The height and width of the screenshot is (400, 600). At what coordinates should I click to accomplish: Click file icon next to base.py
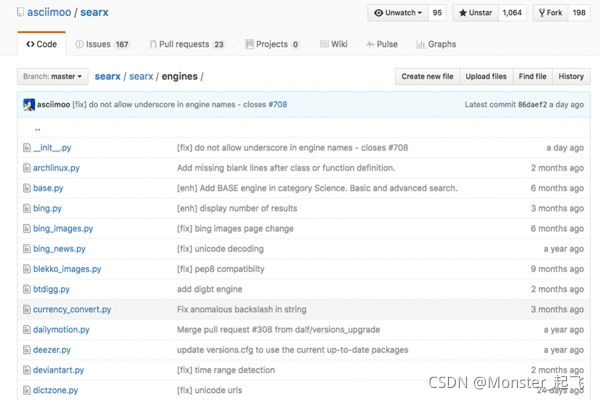point(27,188)
